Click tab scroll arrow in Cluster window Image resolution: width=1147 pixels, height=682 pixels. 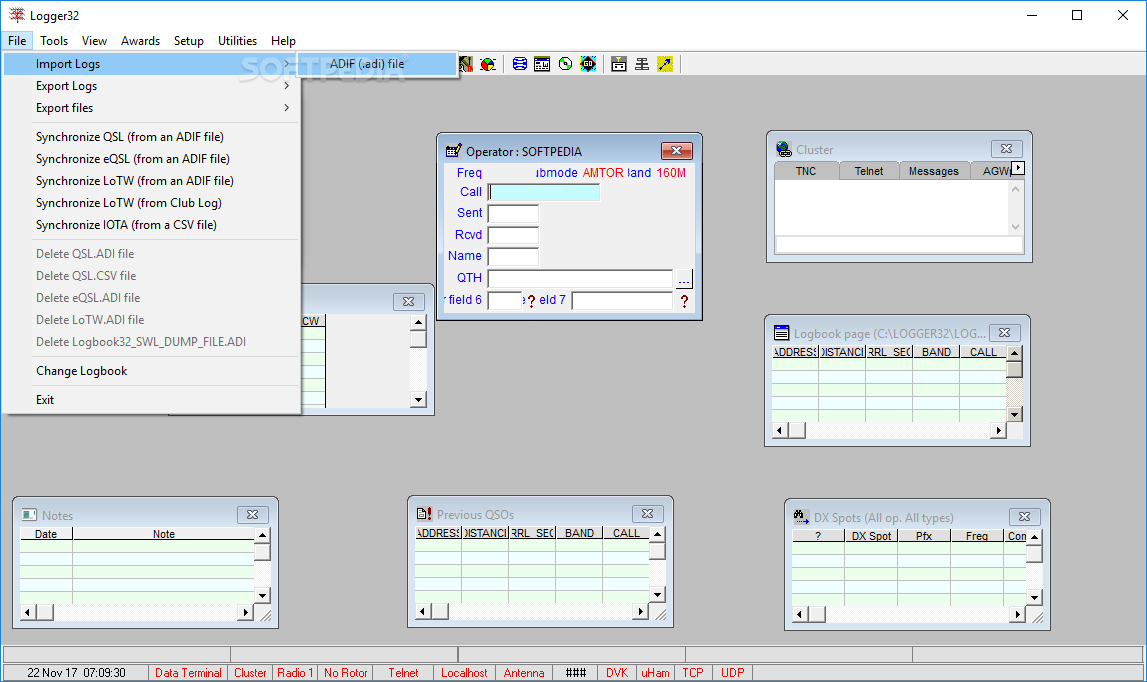click(1018, 168)
